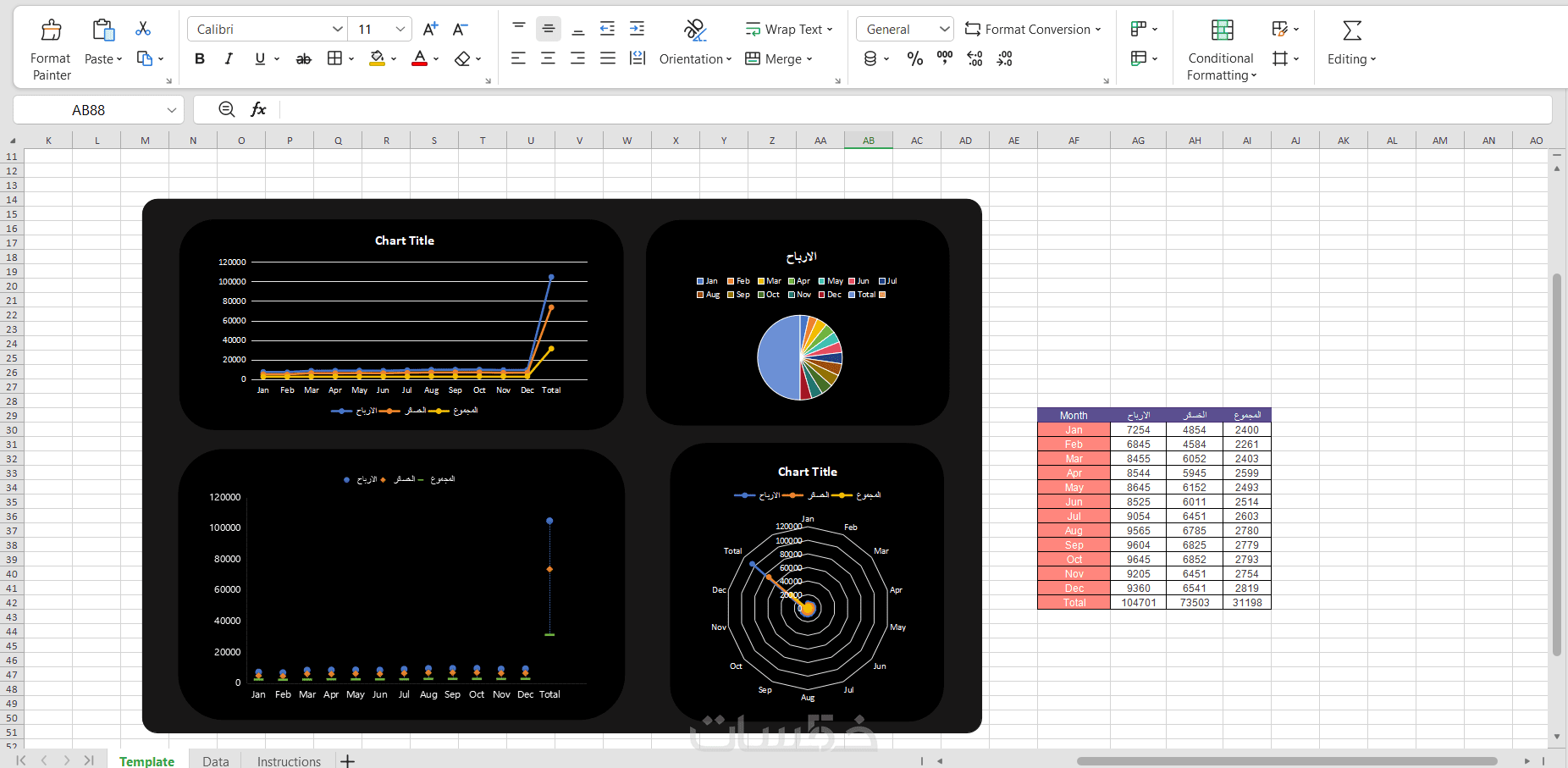1568x768 pixels.
Task: Activate the Format Painter tool
Action: click(51, 50)
